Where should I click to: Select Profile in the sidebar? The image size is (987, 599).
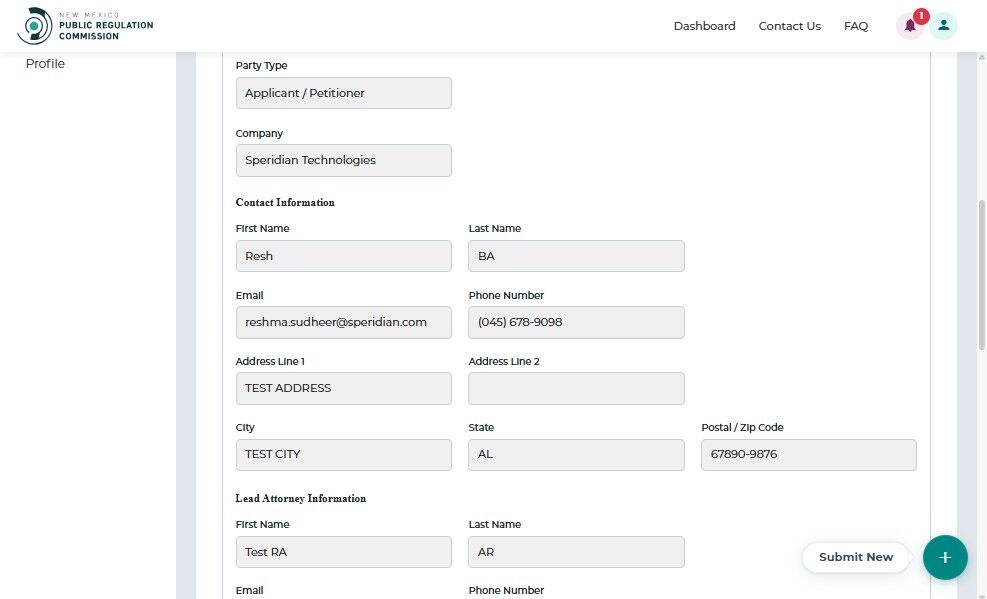click(x=45, y=64)
